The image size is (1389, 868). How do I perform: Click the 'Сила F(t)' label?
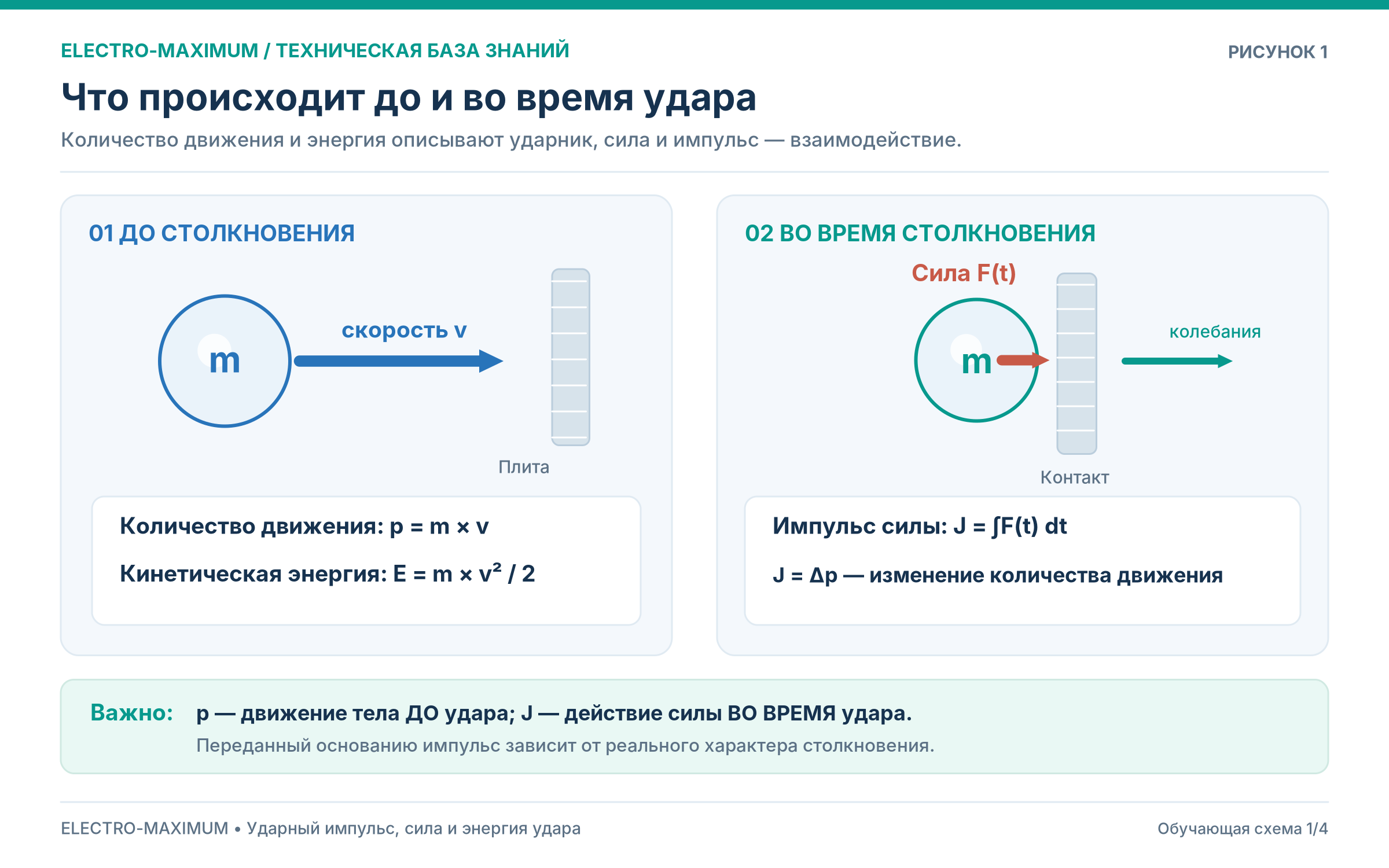tap(964, 273)
